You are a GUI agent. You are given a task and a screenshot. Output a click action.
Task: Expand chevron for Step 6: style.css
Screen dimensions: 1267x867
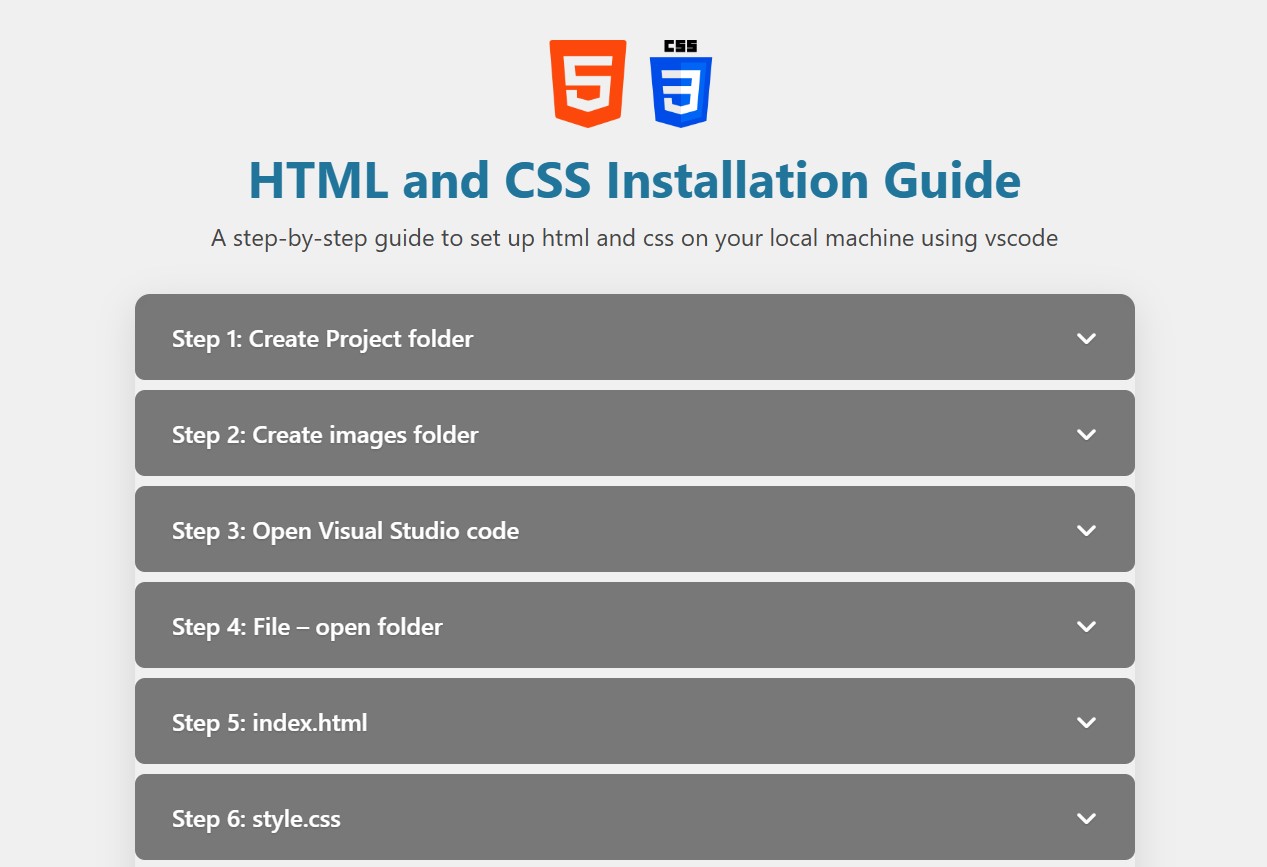[1086, 818]
